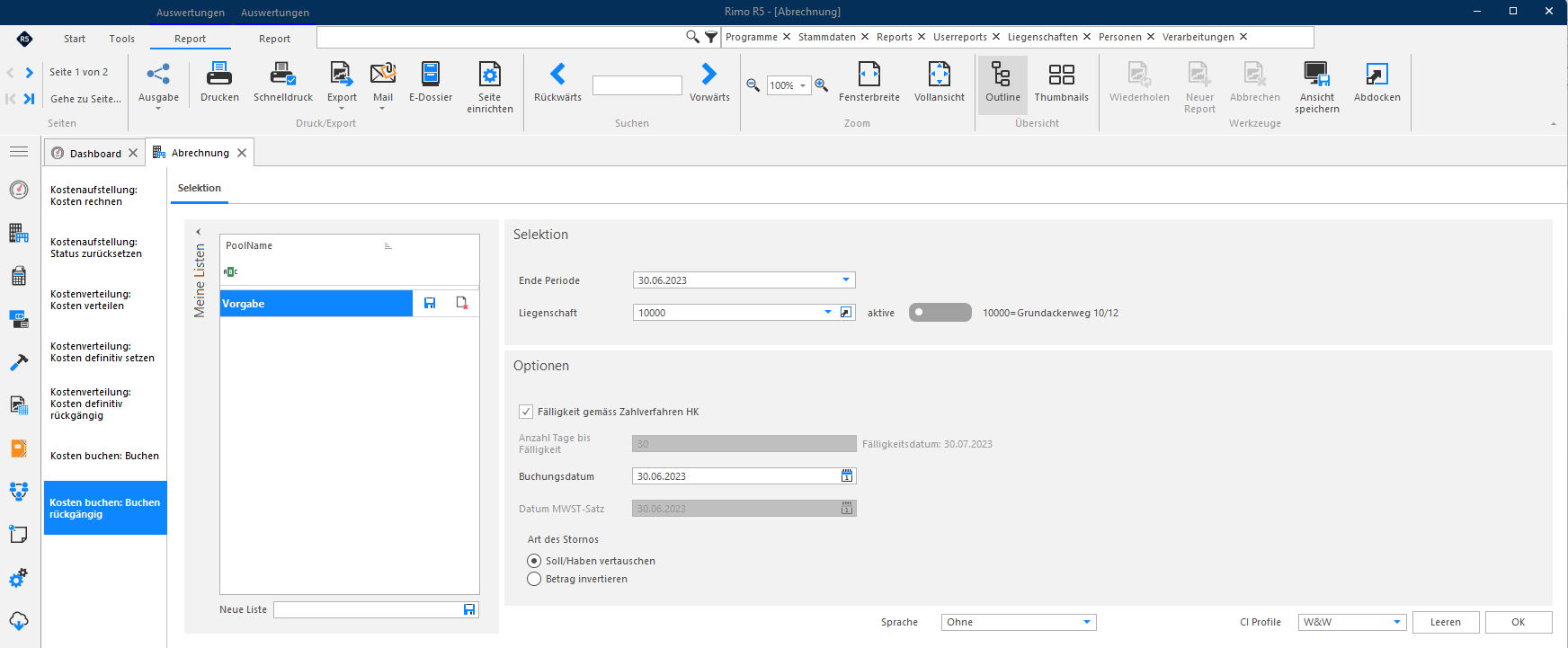Expand the Liegenschaft dropdown
The image size is (1568, 648).
click(828, 313)
